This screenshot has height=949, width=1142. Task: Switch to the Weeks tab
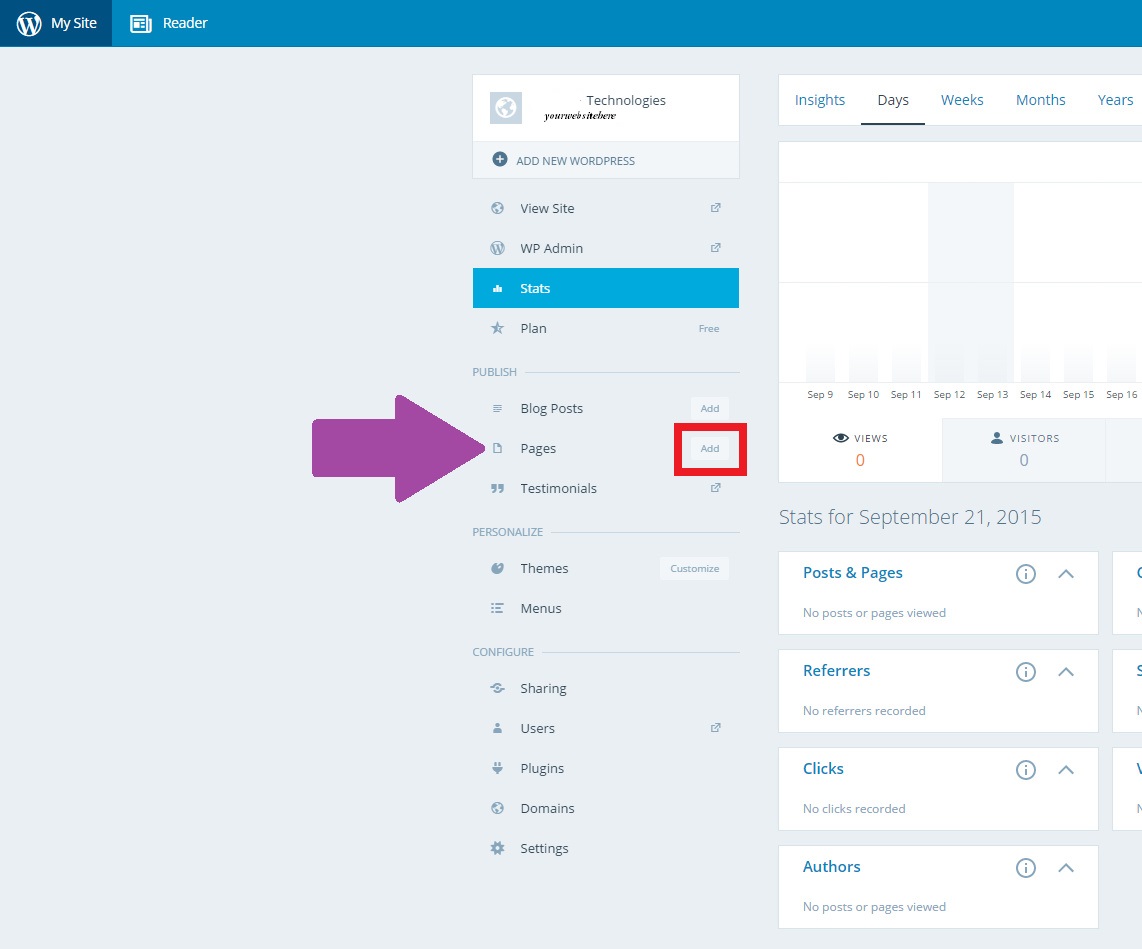pos(962,100)
